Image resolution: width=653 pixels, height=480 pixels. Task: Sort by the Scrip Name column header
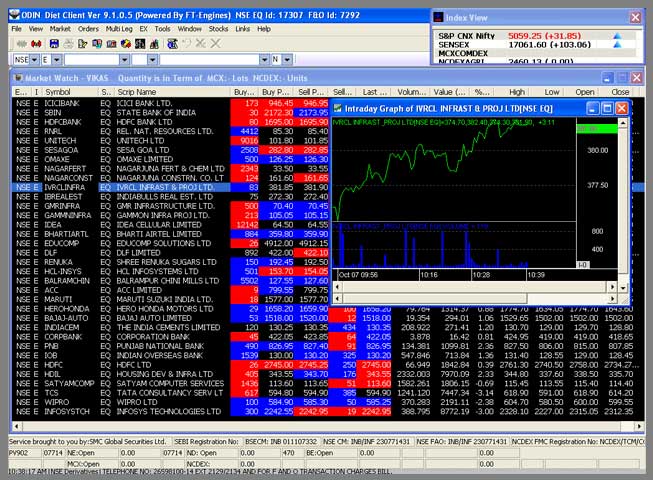point(172,92)
